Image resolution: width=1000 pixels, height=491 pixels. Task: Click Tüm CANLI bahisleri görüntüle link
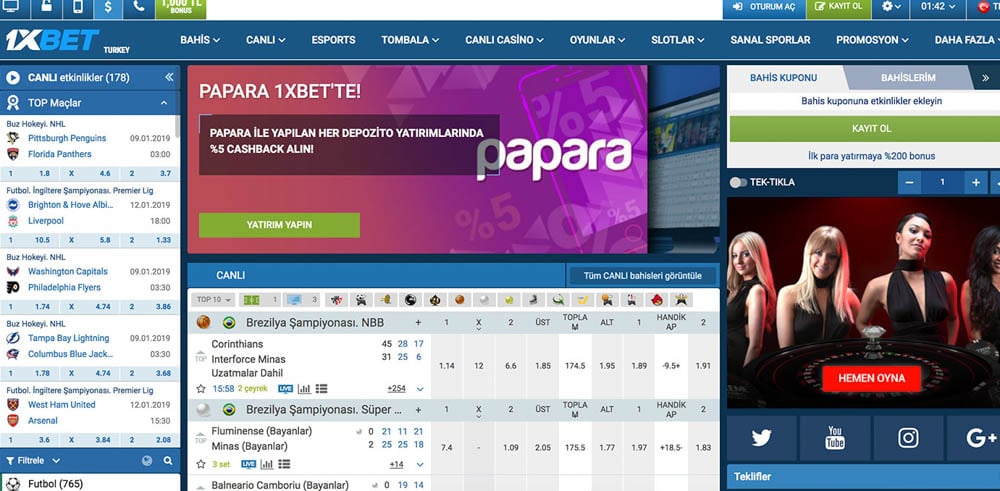[642, 275]
